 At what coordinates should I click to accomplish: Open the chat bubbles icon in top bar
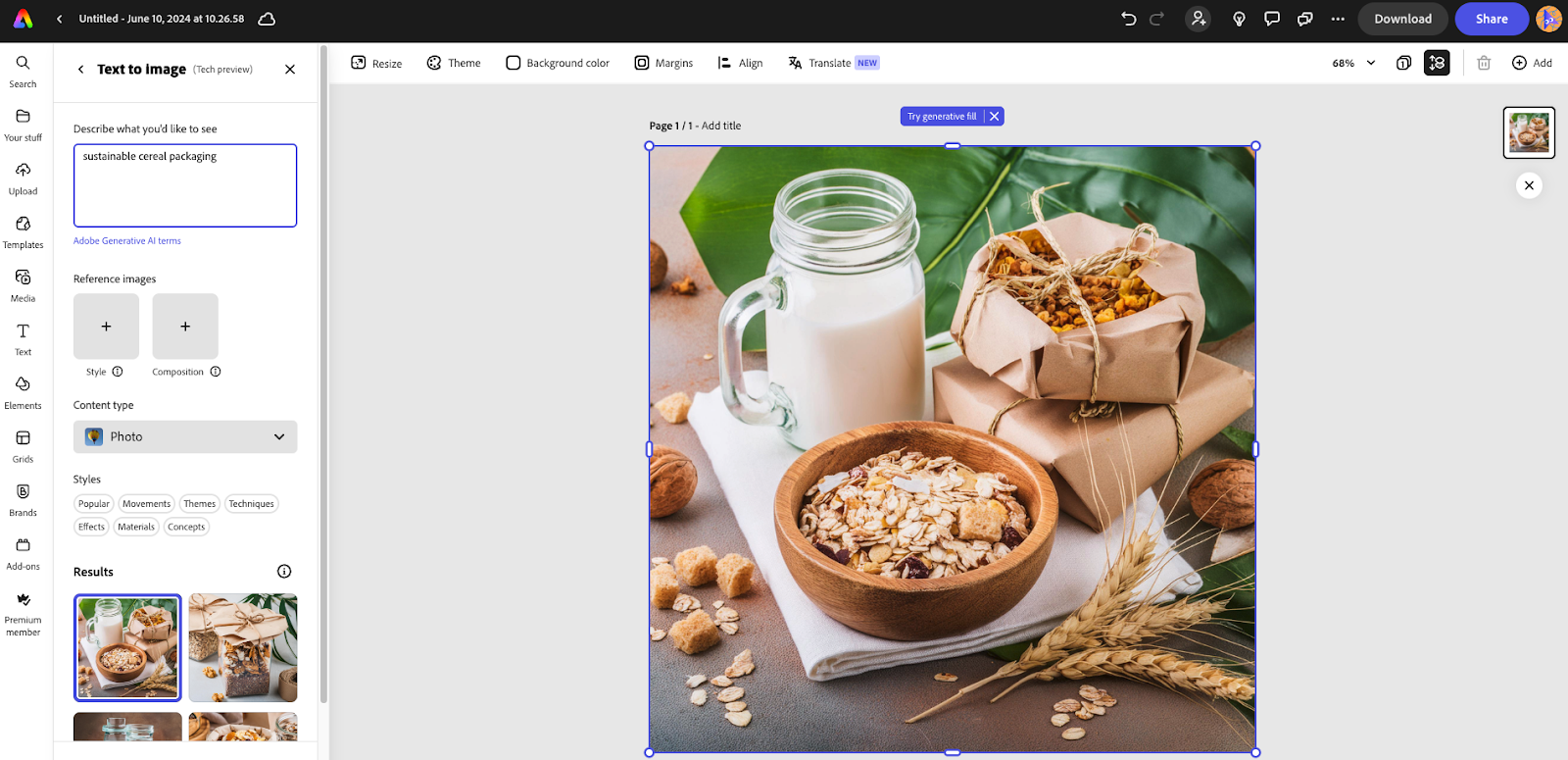point(1305,19)
